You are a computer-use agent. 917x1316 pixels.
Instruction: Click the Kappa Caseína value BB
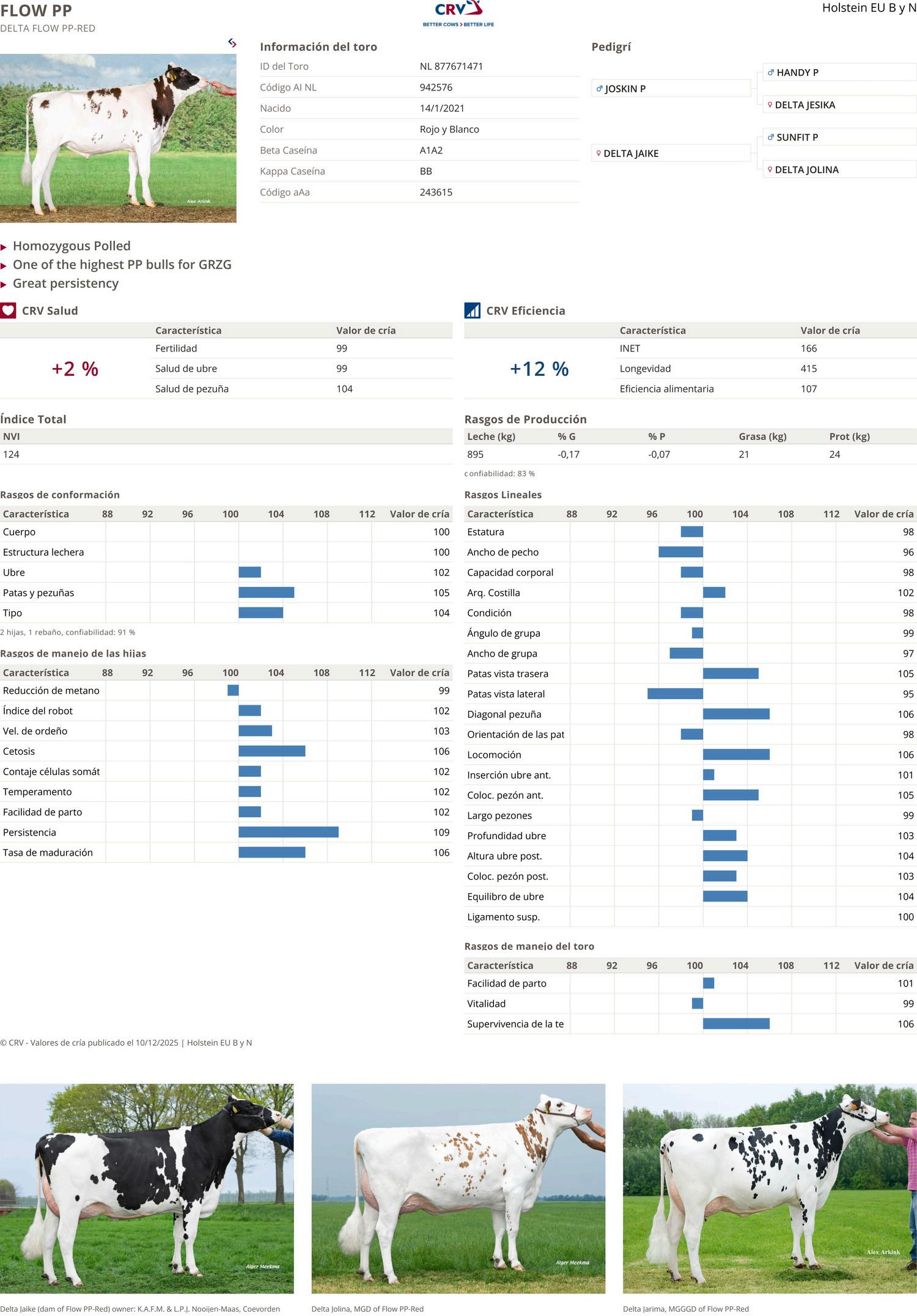pyautogui.click(x=426, y=171)
